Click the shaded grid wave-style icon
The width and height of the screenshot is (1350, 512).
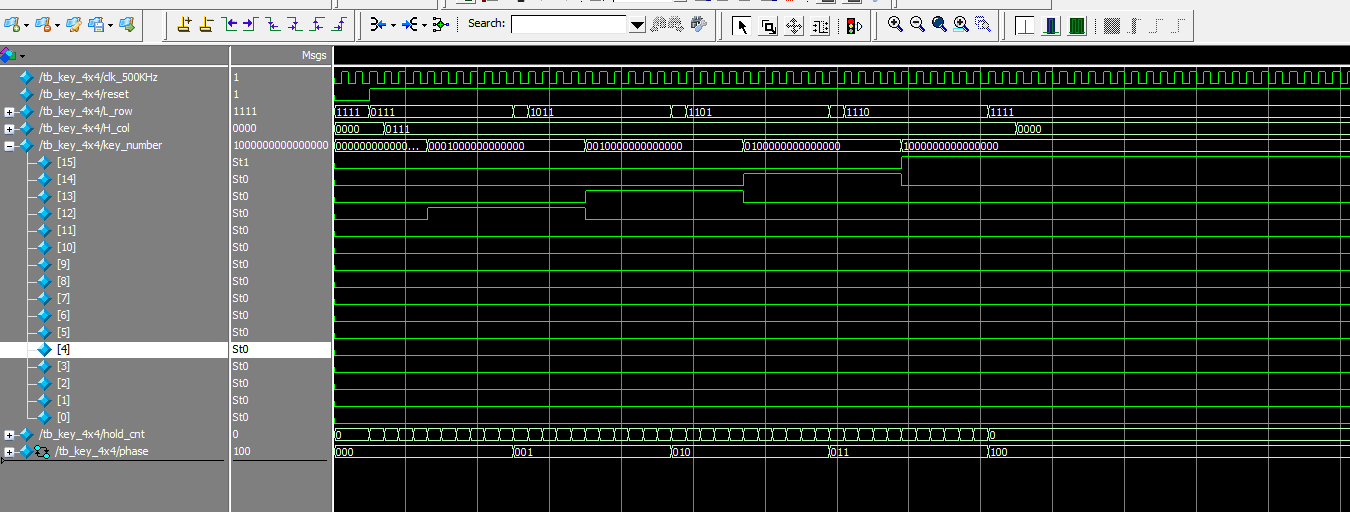pyautogui.click(x=1112, y=26)
